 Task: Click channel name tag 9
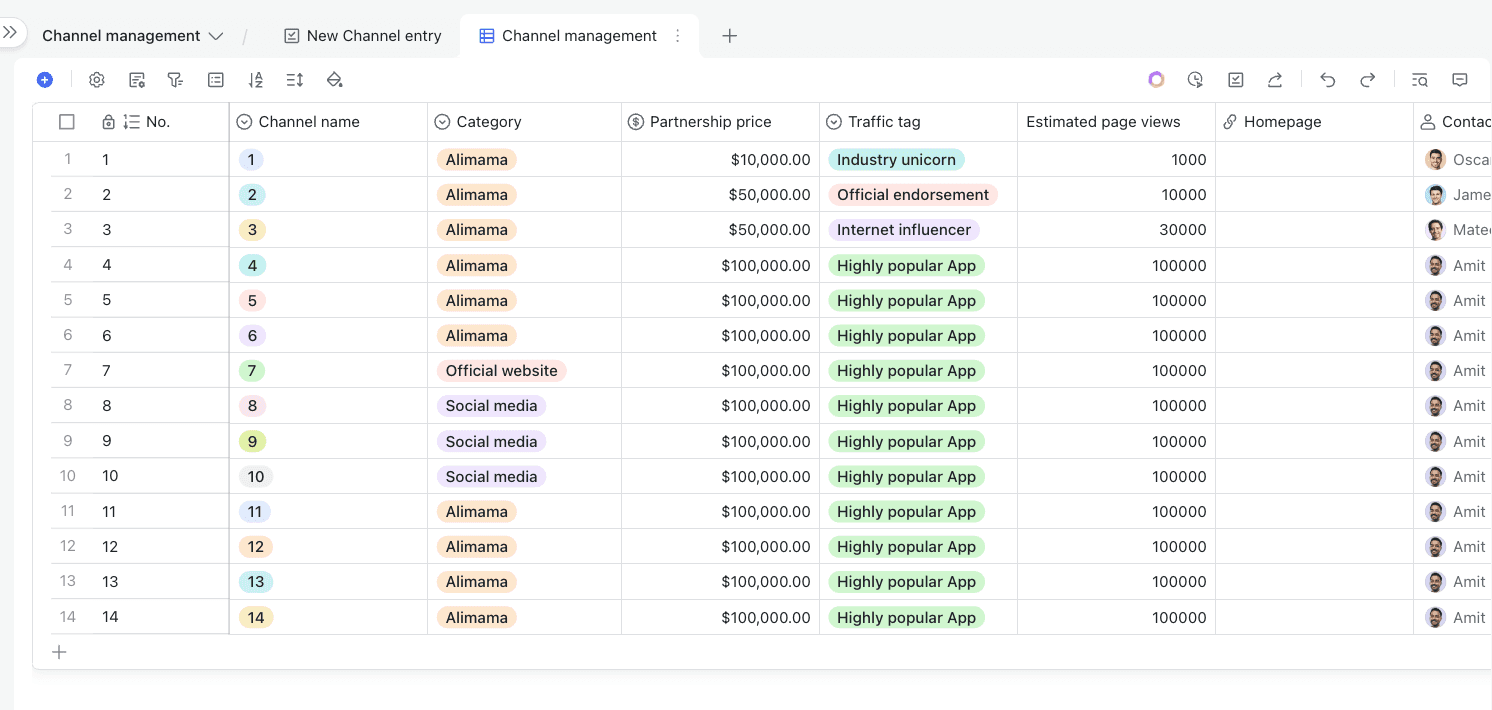(x=252, y=441)
